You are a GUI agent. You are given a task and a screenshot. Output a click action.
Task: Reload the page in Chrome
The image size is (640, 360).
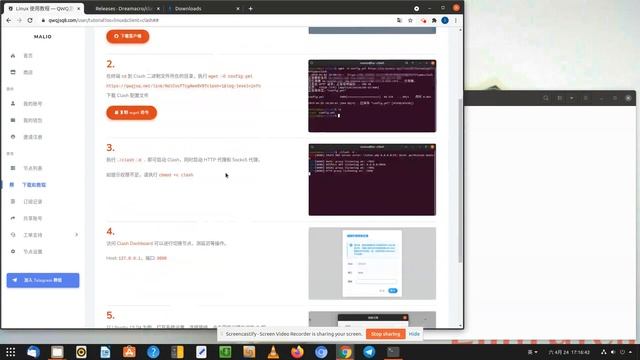[30, 20]
